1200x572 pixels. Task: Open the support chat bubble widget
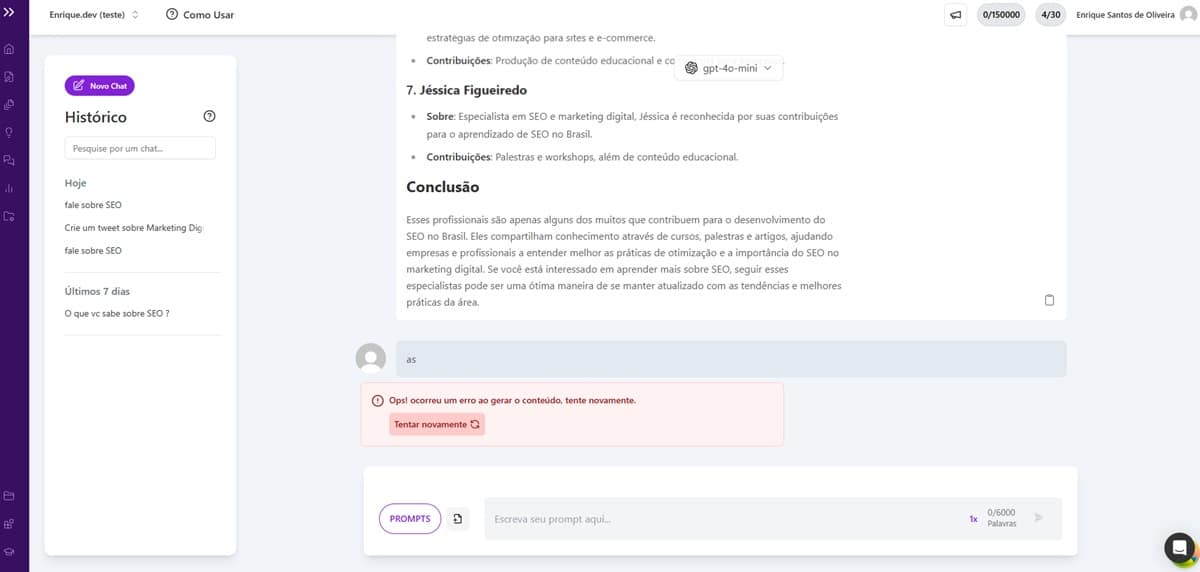[1179, 547]
